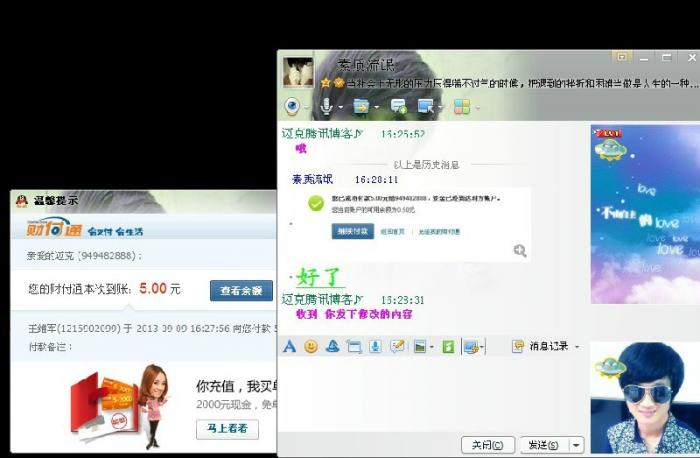Click the contact name 素质流氓 in header
Screen dimensions: 700x458
click(366, 65)
